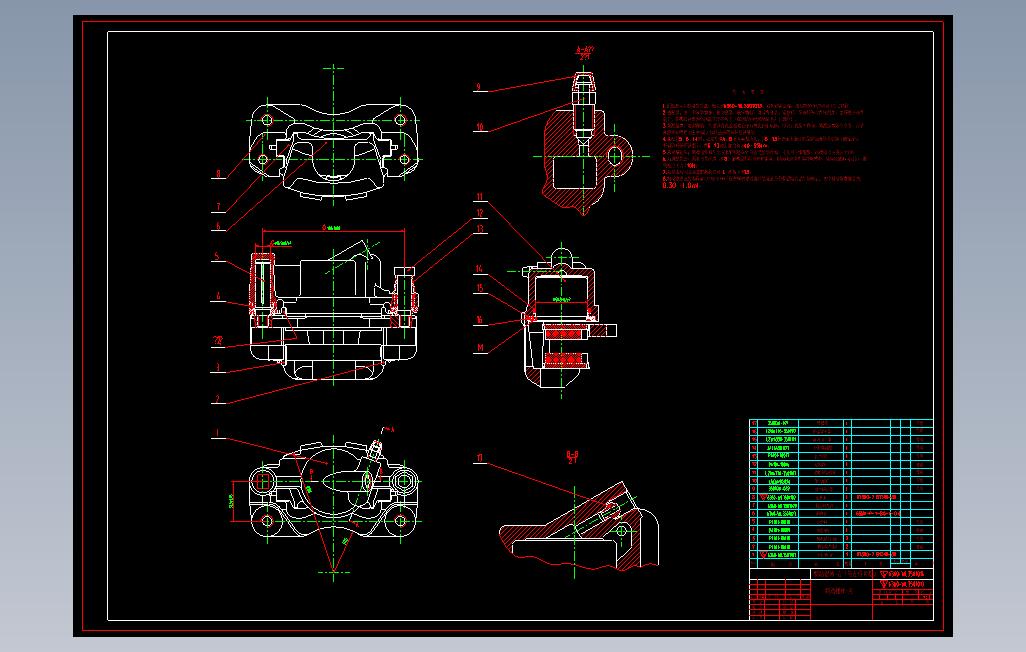Viewport: 1026px width, 652px height.
Task: Pick part callout number 14
Action: (x=480, y=269)
